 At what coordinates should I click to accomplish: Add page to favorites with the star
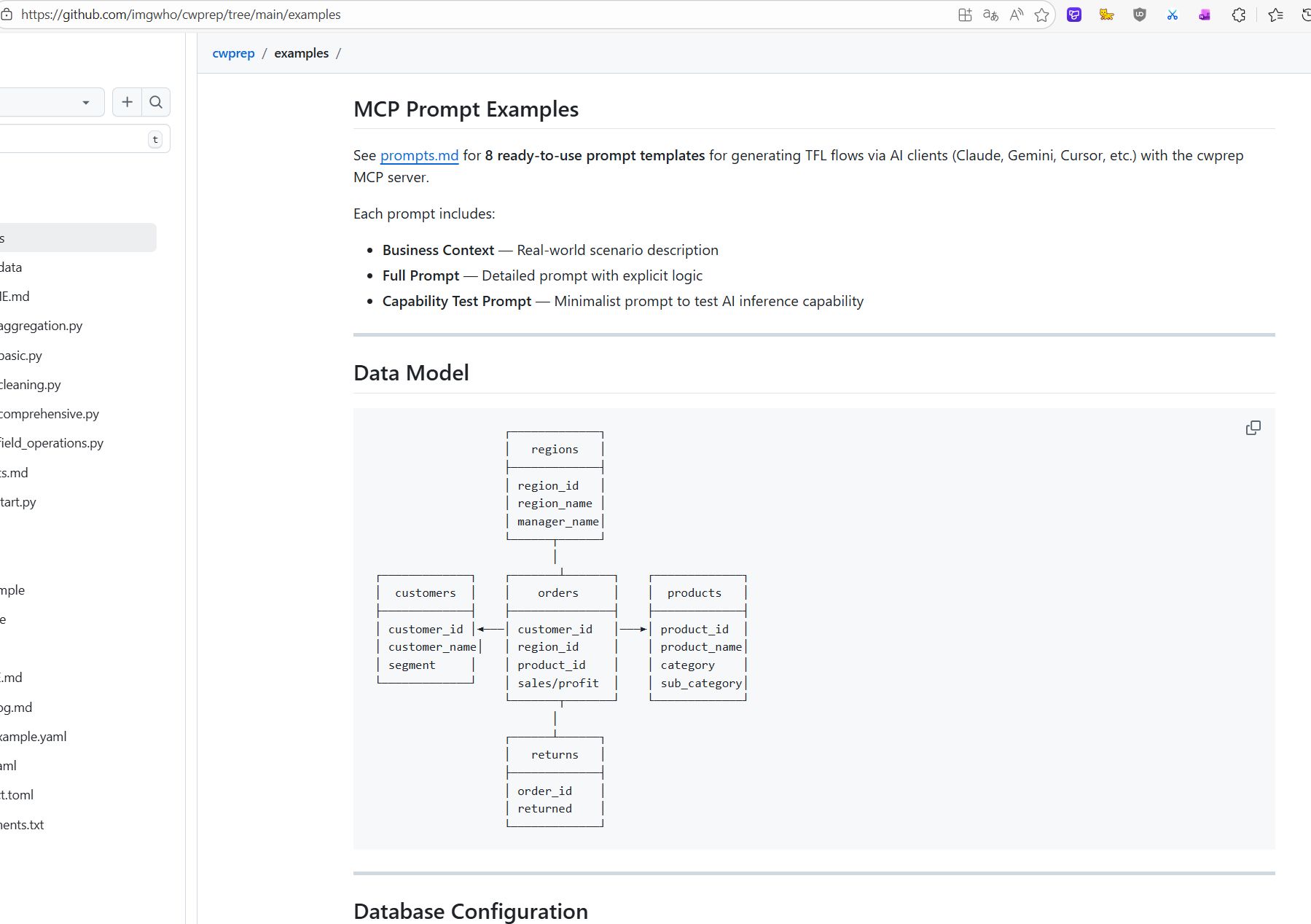(1041, 15)
